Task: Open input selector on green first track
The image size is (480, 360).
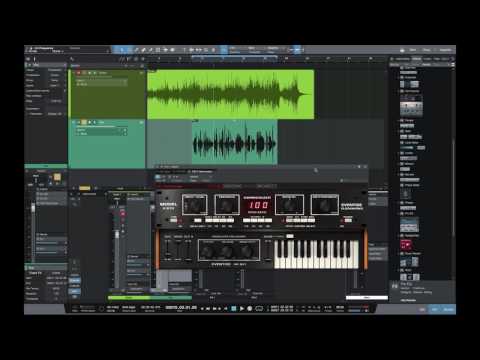Action: (x=101, y=81)
